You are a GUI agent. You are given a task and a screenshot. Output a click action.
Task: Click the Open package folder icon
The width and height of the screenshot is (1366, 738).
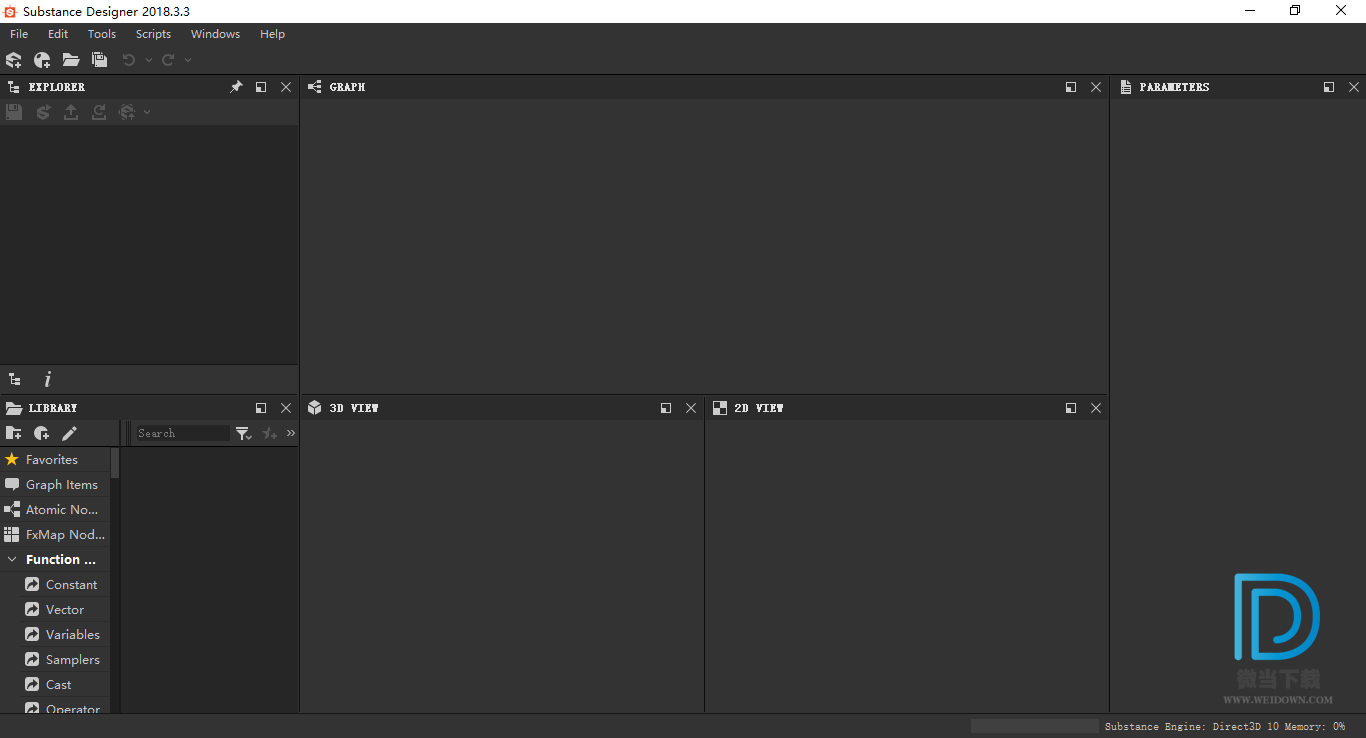tap(70, 60)
